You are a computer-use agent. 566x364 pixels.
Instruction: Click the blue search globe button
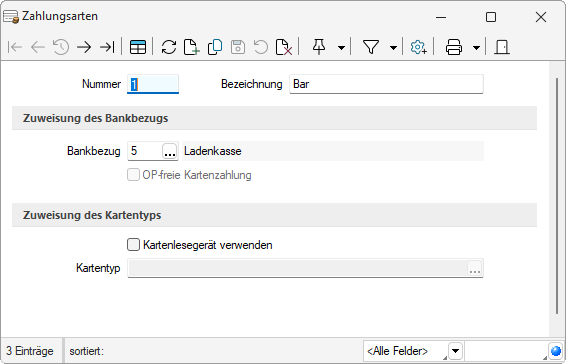click(x=556, y=351)
